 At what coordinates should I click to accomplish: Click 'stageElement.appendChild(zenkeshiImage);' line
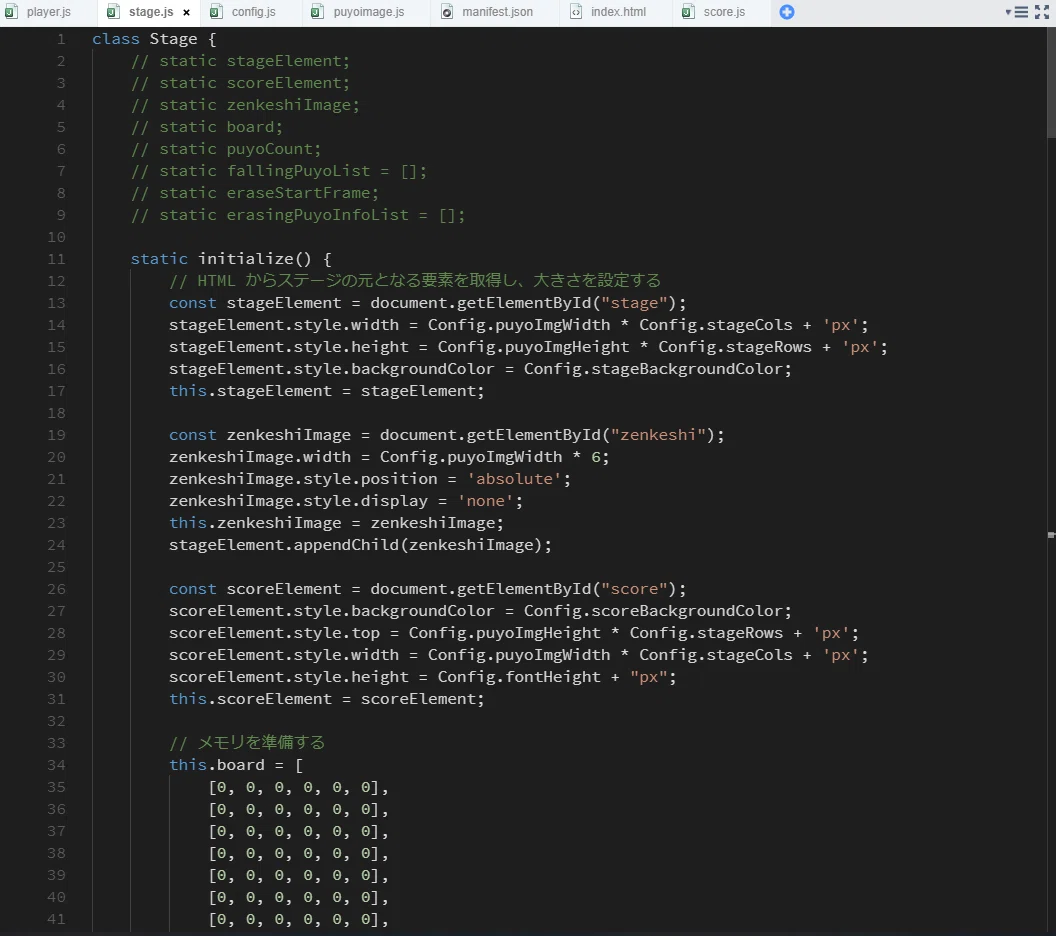click(x=360, y=545)
